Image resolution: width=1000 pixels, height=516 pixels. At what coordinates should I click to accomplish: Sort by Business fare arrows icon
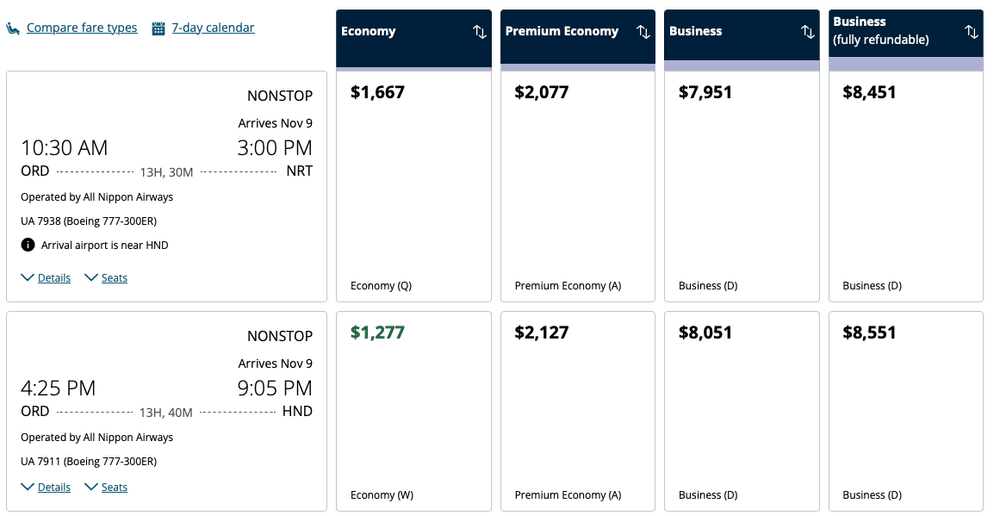coord(807,32)
